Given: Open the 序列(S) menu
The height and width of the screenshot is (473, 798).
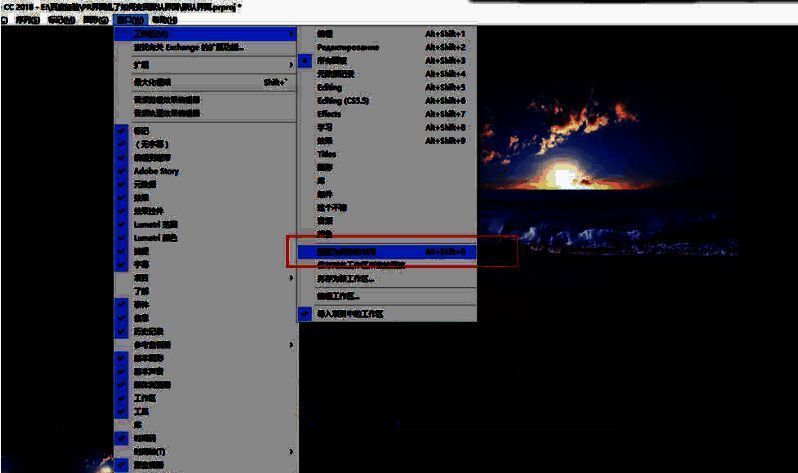Looking at the screenshot, I should (26, 20).
